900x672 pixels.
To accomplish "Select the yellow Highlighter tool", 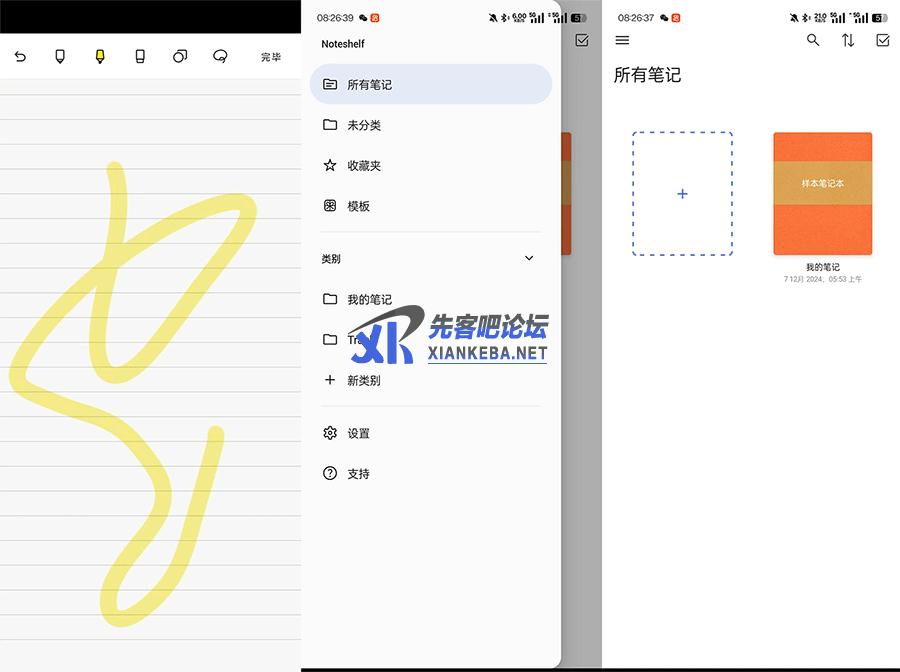I will click(100, 57).
